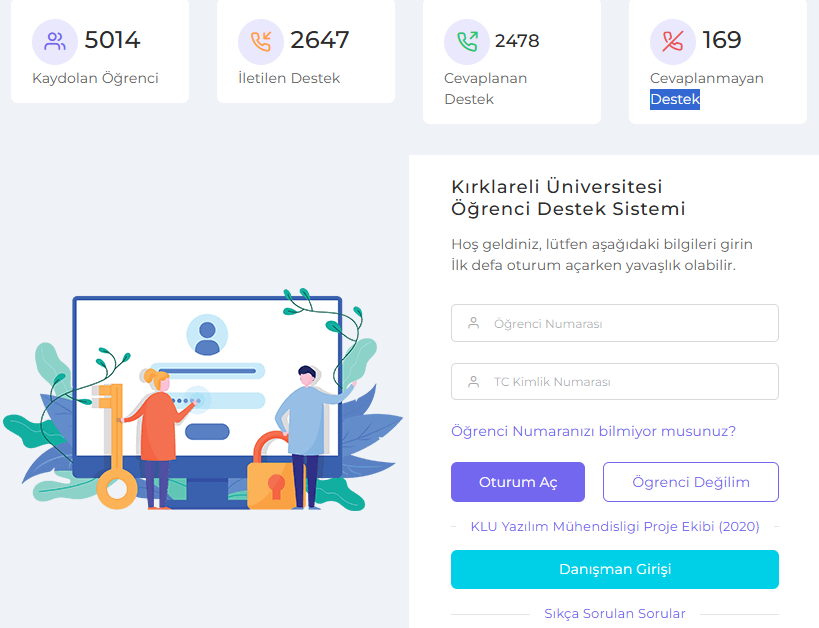Click the user icon in TC Kimlik field

474,381
